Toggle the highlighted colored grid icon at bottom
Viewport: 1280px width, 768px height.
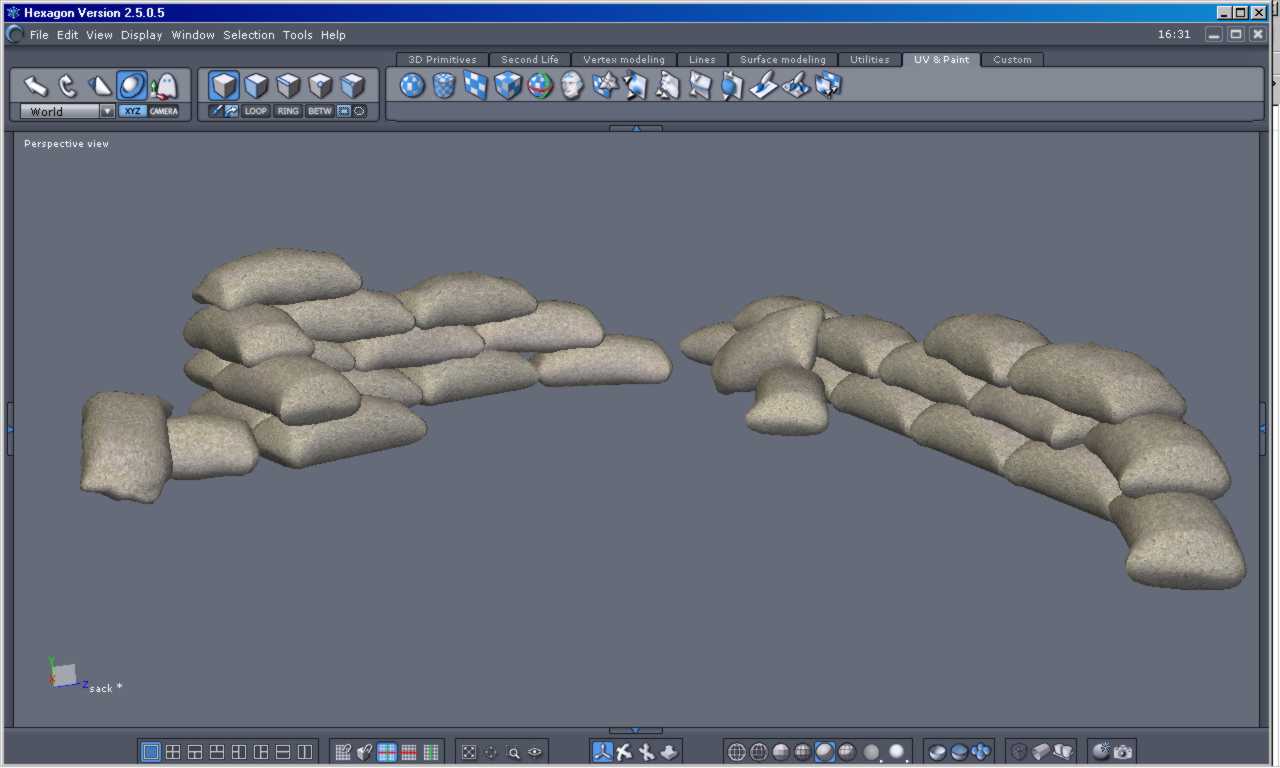click(387, 752)
